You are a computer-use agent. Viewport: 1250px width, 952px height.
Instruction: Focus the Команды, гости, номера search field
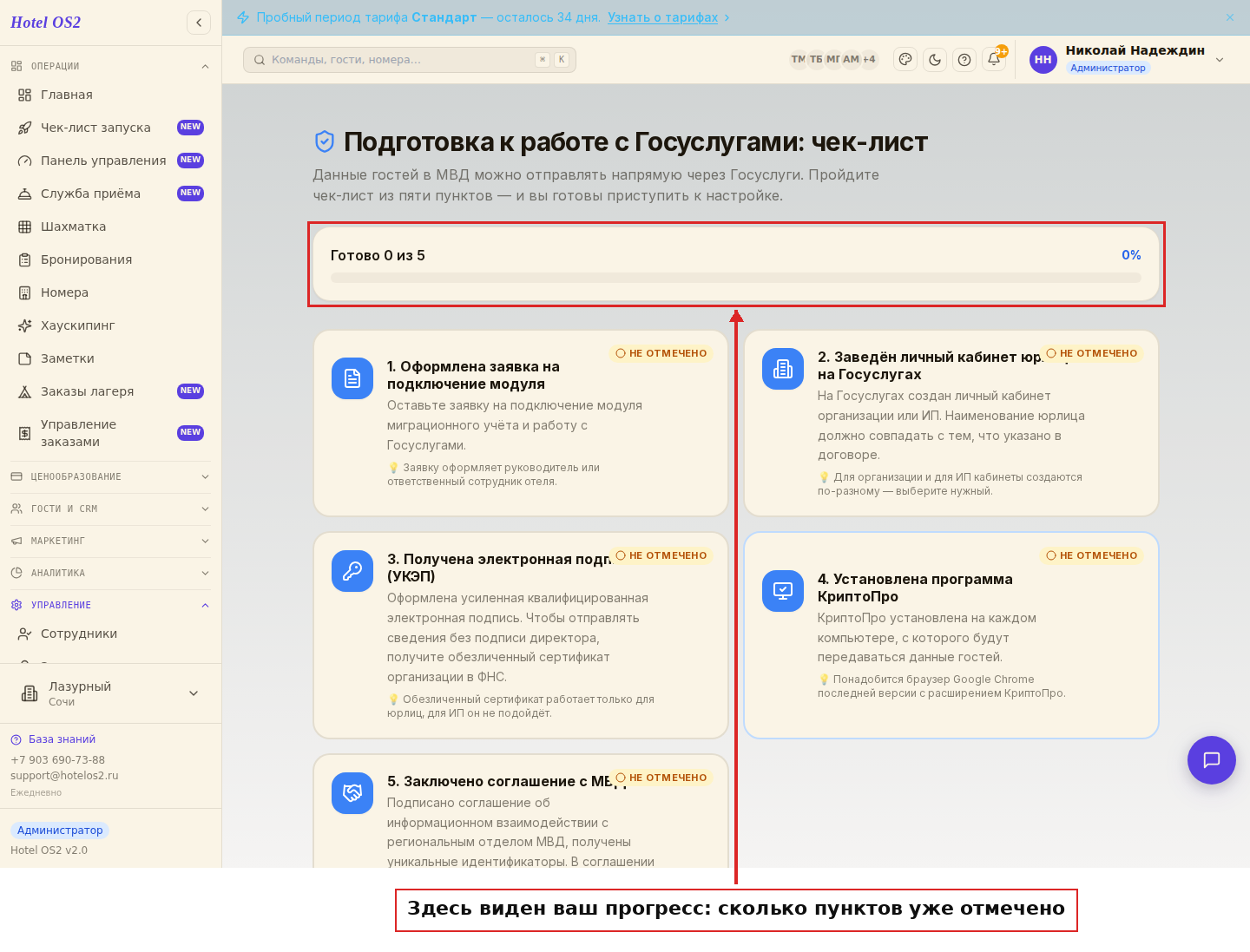pyautogui.click(x=410, y=60)
